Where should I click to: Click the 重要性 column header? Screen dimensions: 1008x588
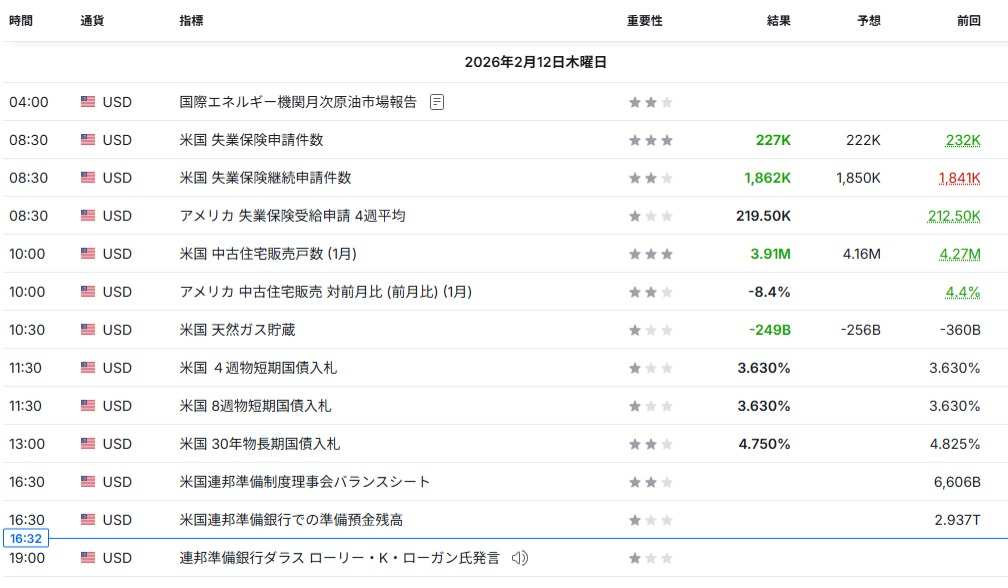644,21
